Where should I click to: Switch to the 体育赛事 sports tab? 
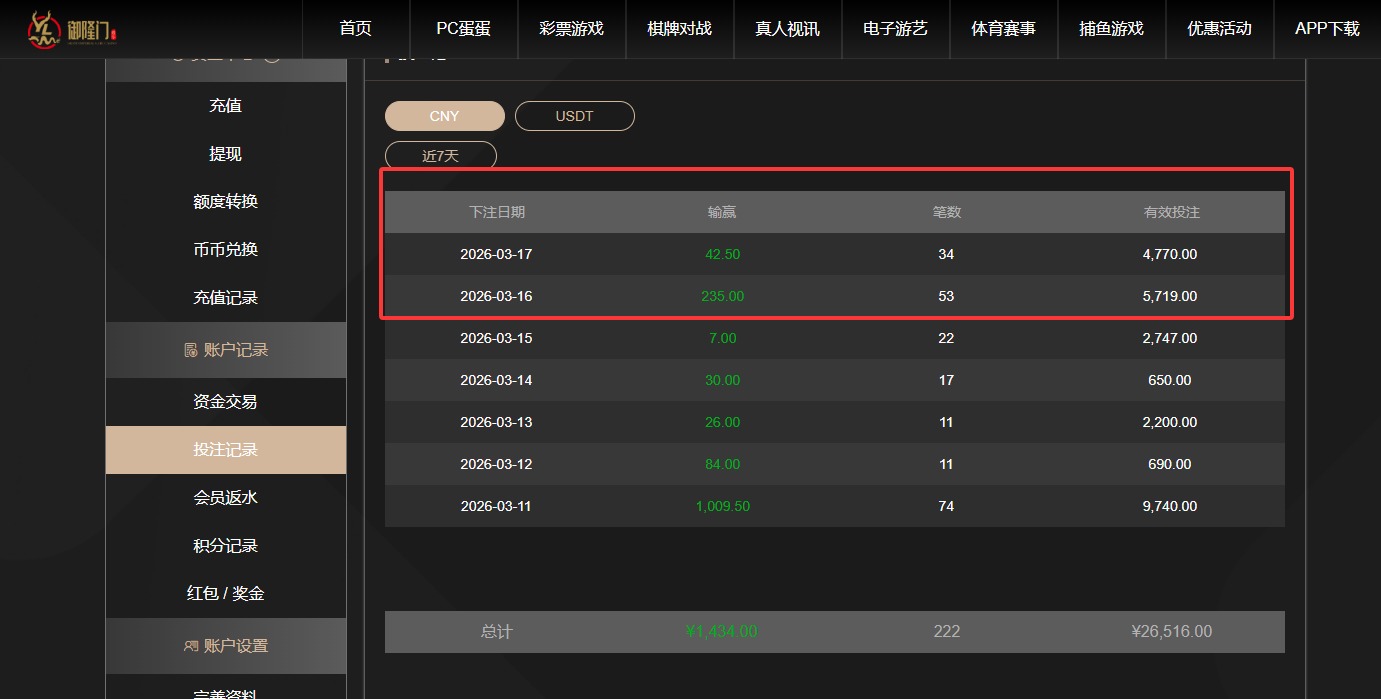1003,29
